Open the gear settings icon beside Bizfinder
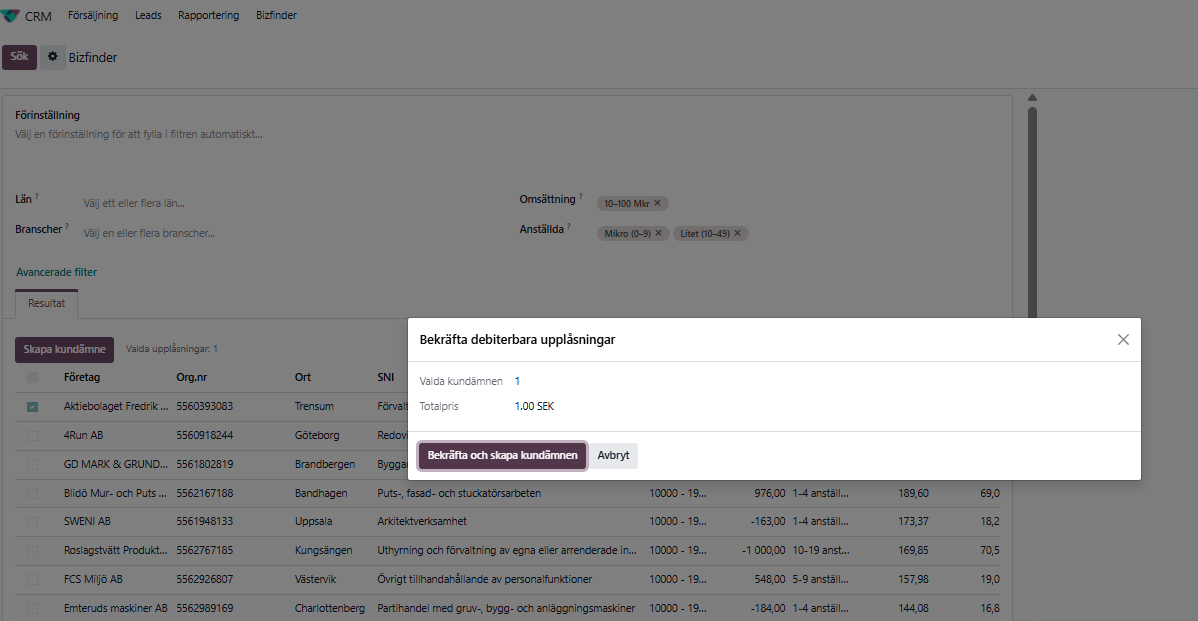 (x=53, y=57)
